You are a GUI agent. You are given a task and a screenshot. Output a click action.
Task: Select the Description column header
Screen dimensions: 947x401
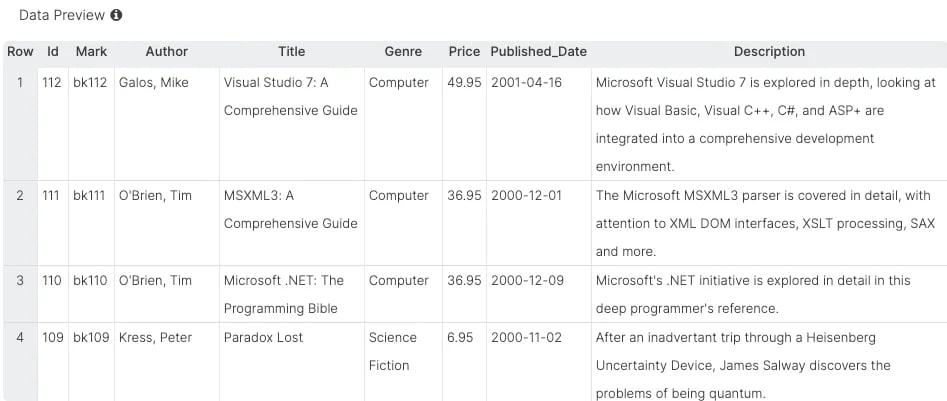click(x=769, y=52)
